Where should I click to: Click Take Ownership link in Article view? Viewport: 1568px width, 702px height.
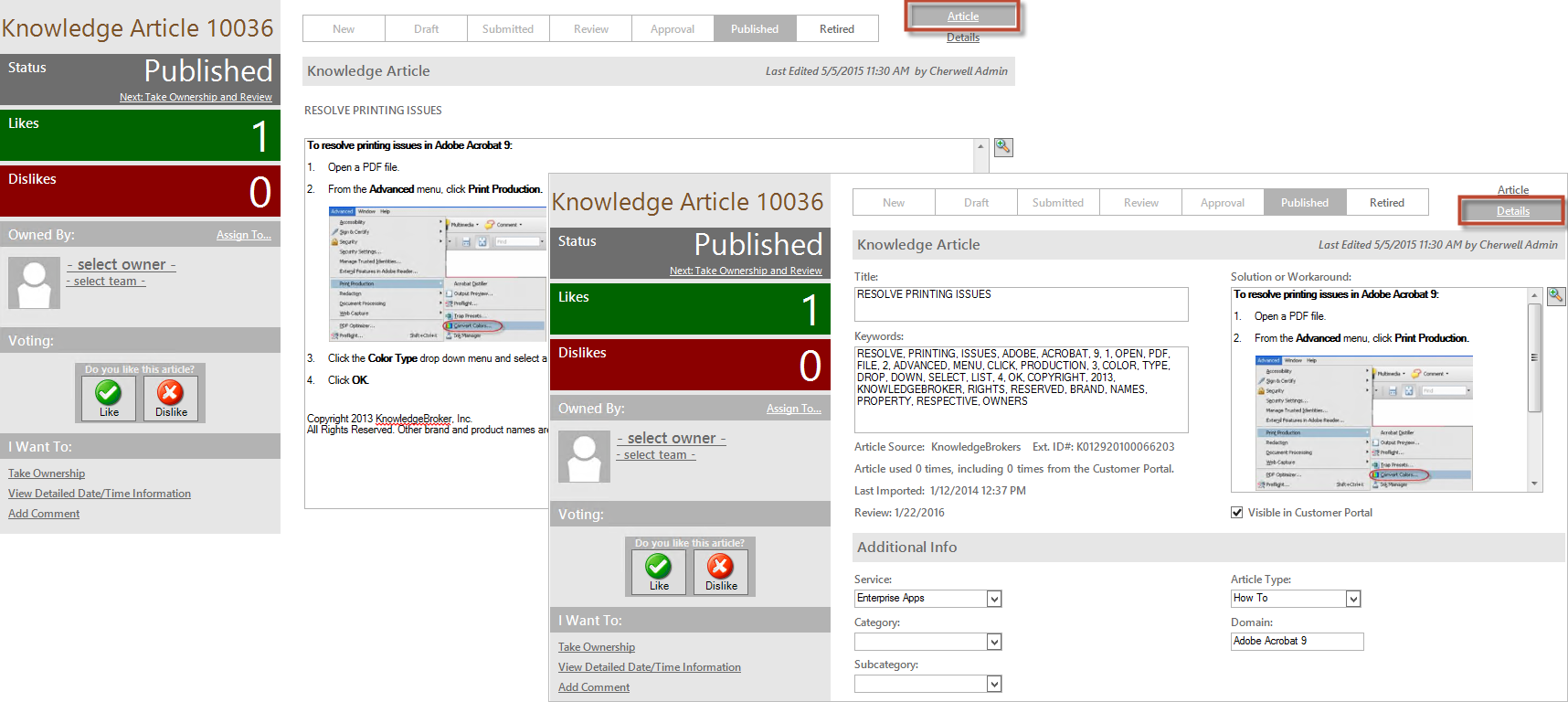[47, 473]
